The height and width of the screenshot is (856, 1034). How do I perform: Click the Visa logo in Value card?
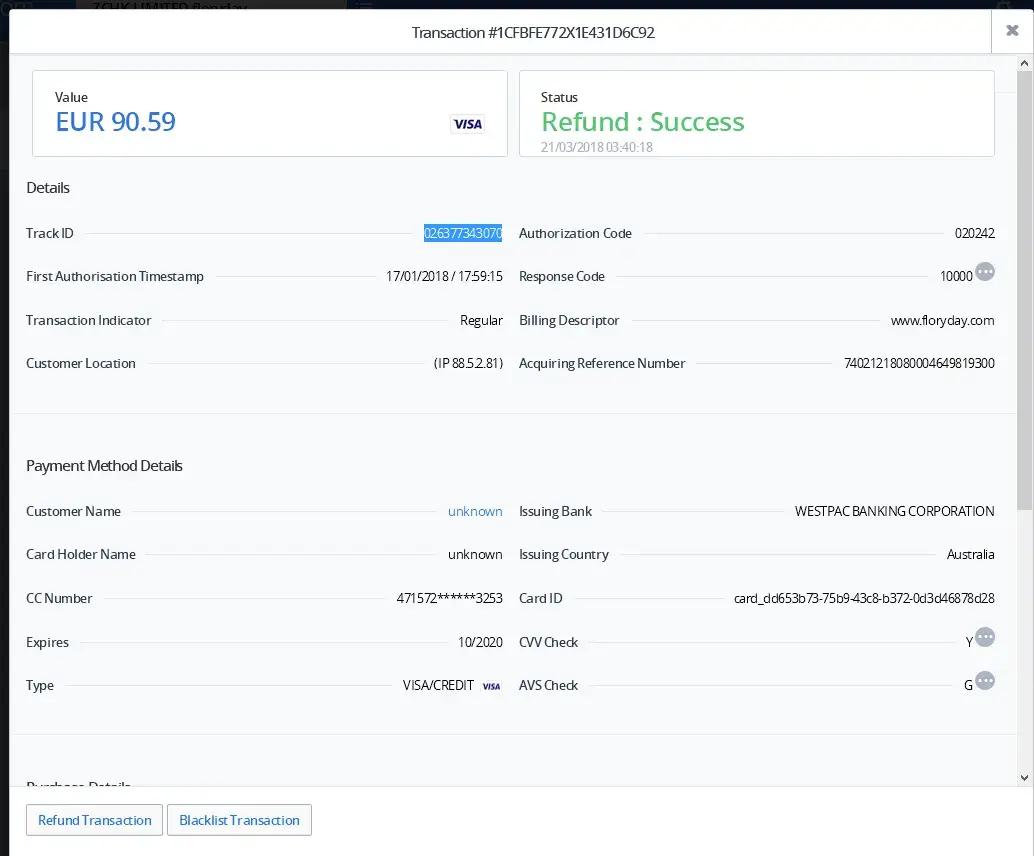467,124
